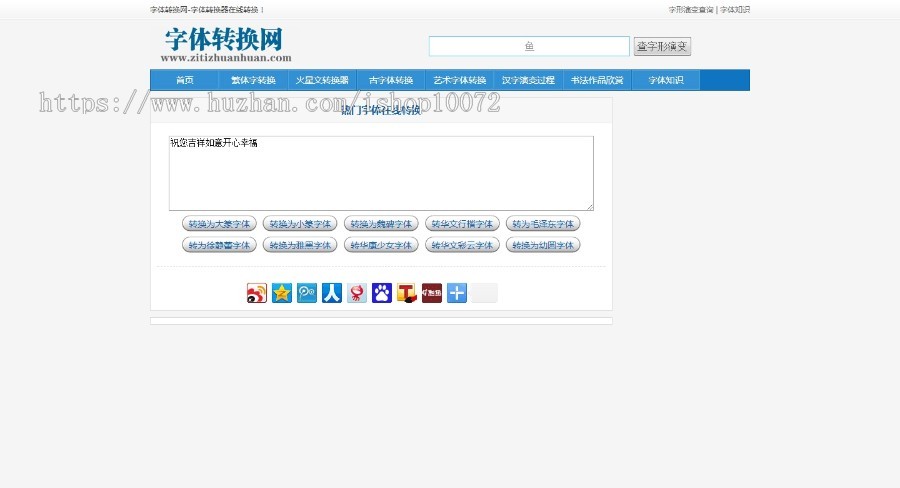Click the yellow T share icon
The width and height of the screenshot is (900, 488).
point(406,293)
